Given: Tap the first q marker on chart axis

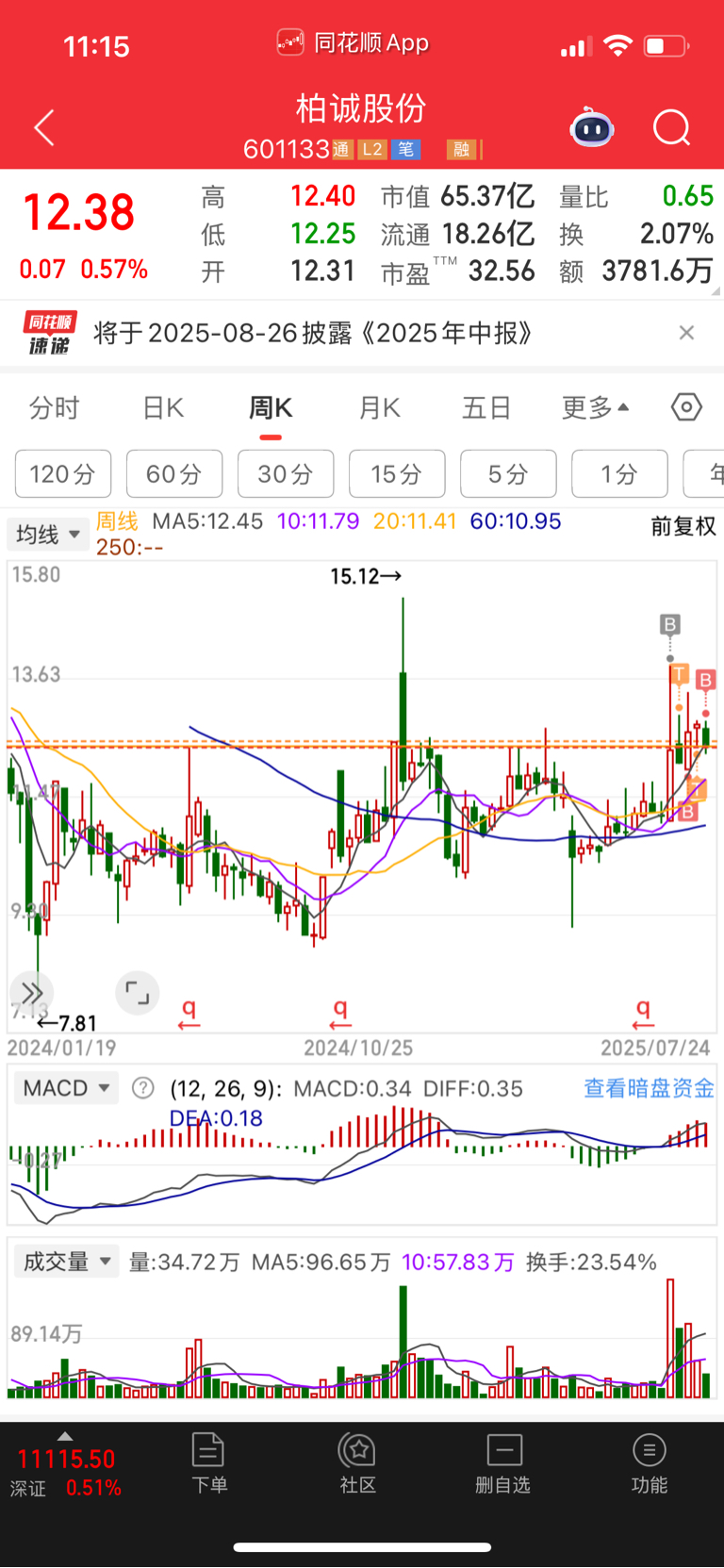Looking at the screenshot, I should click(189, 1014).
